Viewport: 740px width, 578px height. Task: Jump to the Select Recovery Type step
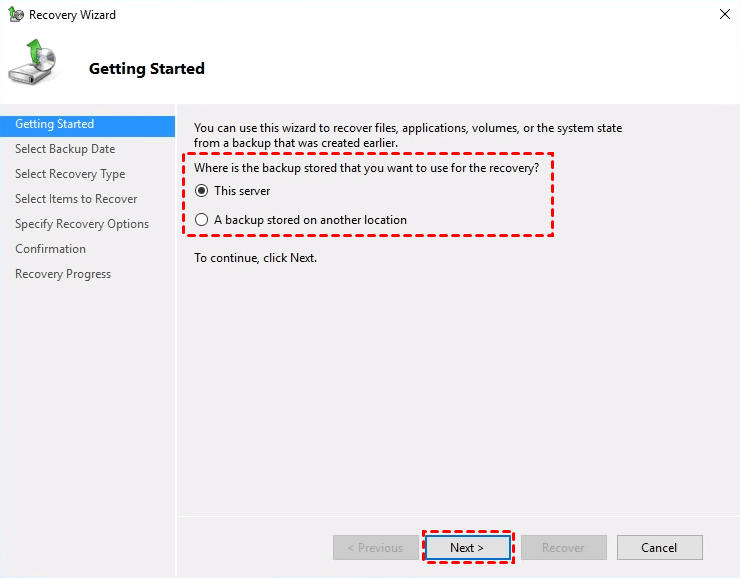(x=70, y=174)
